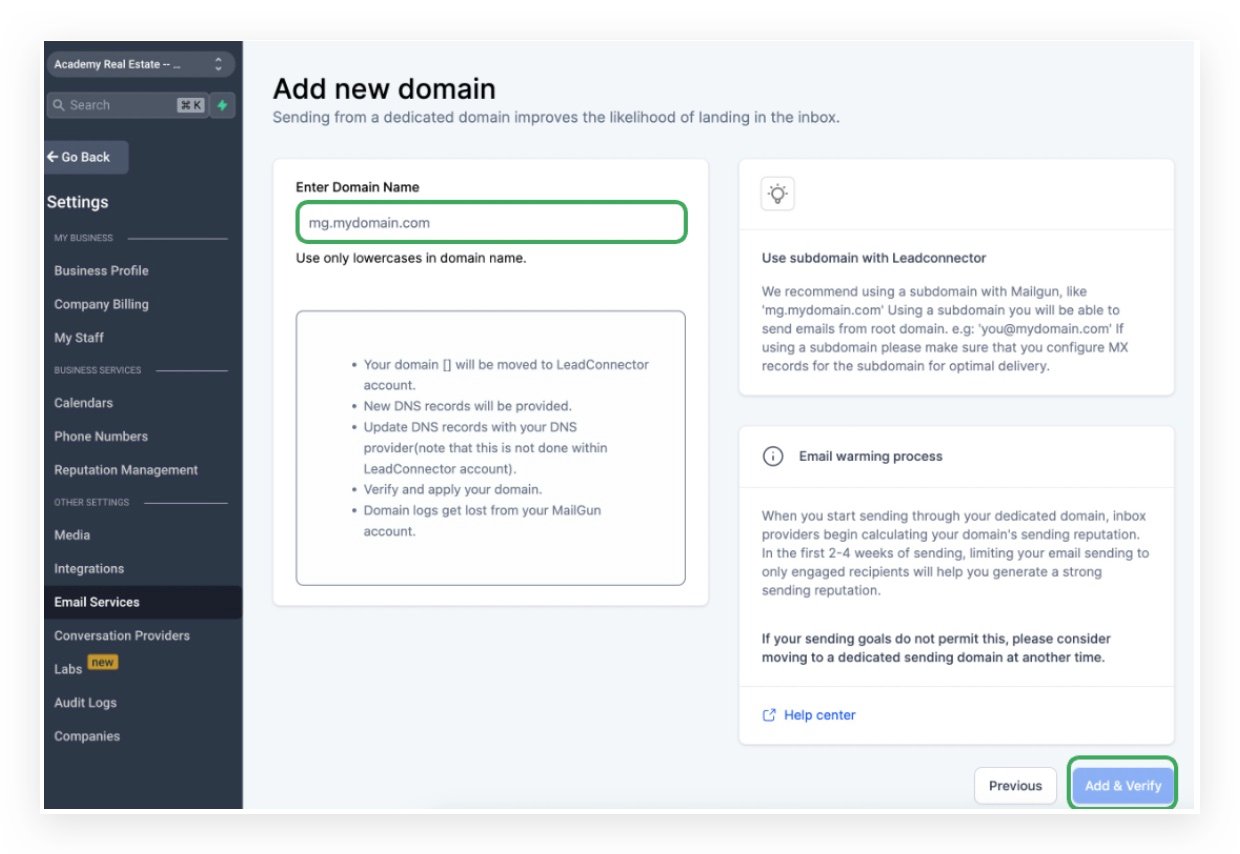This screenshot has width=1240, height=854.
Task: Open Reputation Management
Action: point(126,470)
